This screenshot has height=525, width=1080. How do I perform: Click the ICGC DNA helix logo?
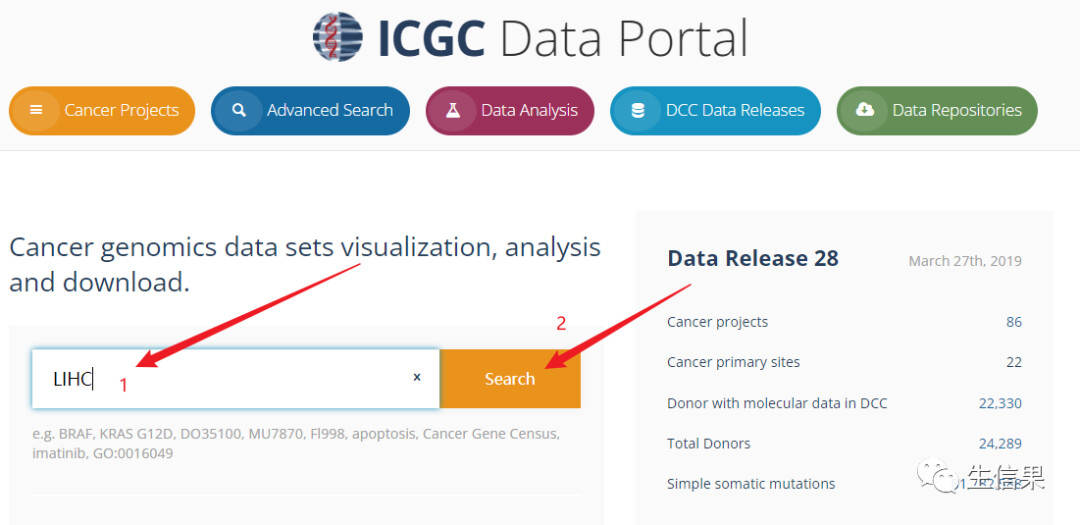[x=338, y=37]
